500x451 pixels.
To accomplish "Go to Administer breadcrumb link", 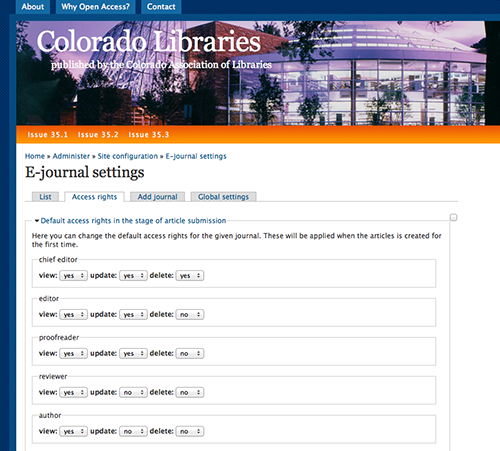I will (71, 156).
